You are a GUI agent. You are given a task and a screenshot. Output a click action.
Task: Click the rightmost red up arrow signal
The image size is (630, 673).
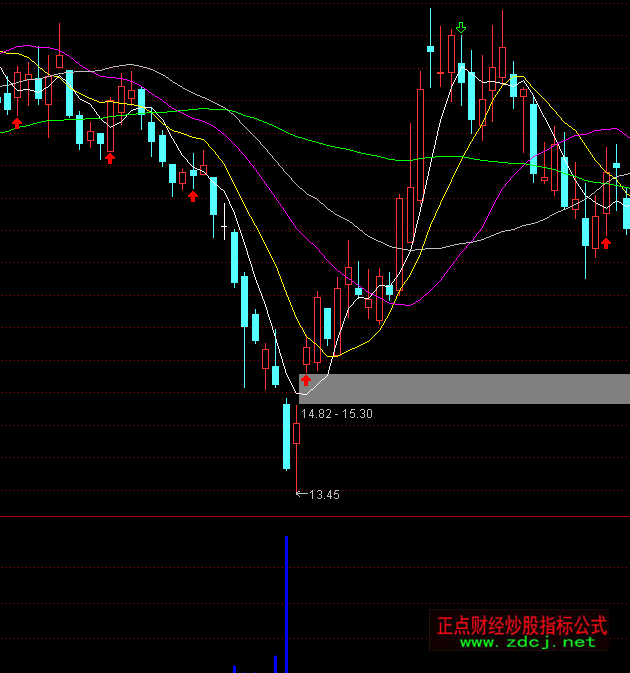[x=605, y=243]
